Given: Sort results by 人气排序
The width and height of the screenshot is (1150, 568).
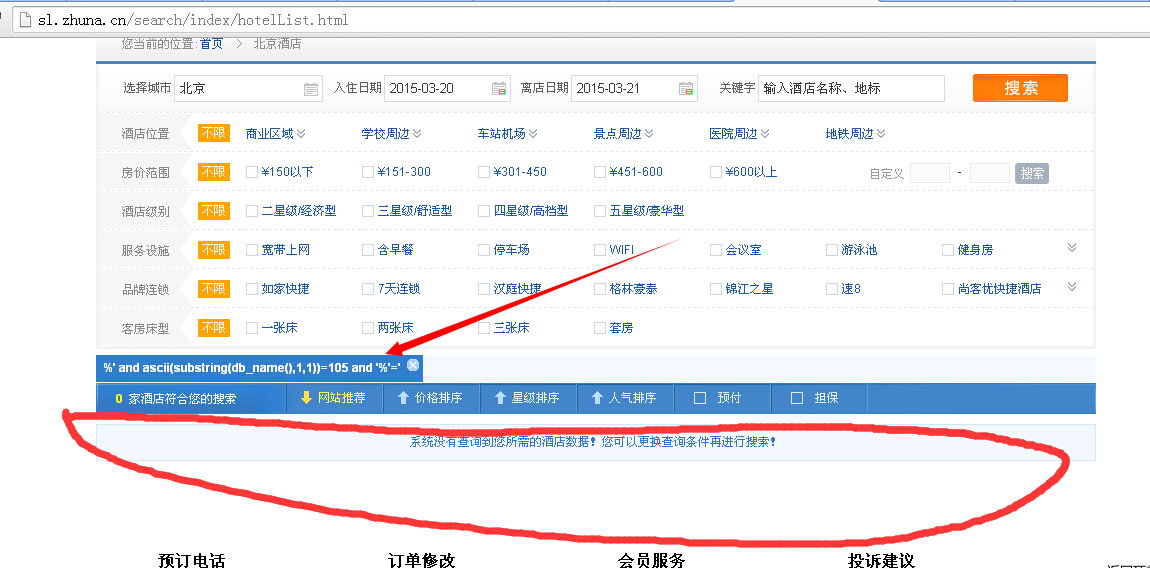Looking at the screenshot, I should tap(625, 398).
